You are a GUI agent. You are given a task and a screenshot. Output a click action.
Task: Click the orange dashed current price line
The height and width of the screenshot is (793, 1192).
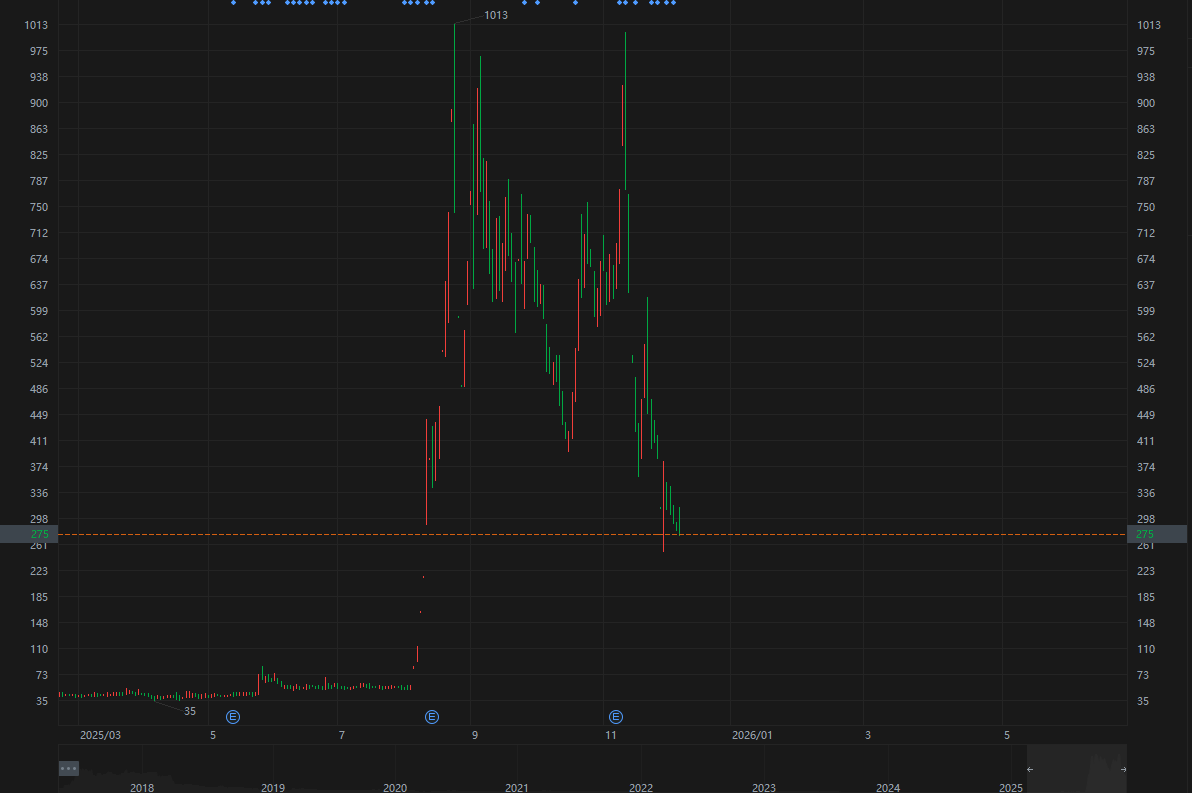point(592,534)
